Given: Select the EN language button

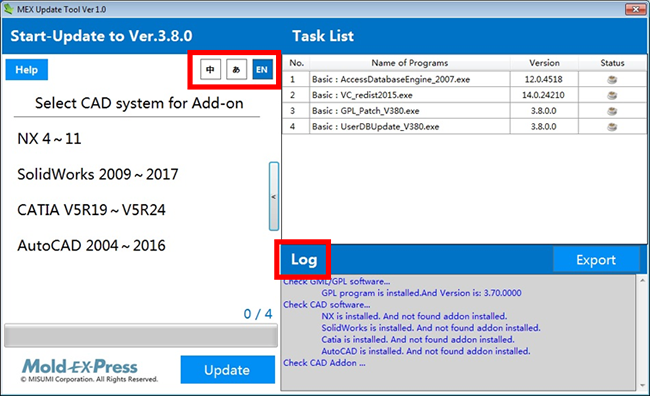Looking at the screenshot, I should (262, 69).
